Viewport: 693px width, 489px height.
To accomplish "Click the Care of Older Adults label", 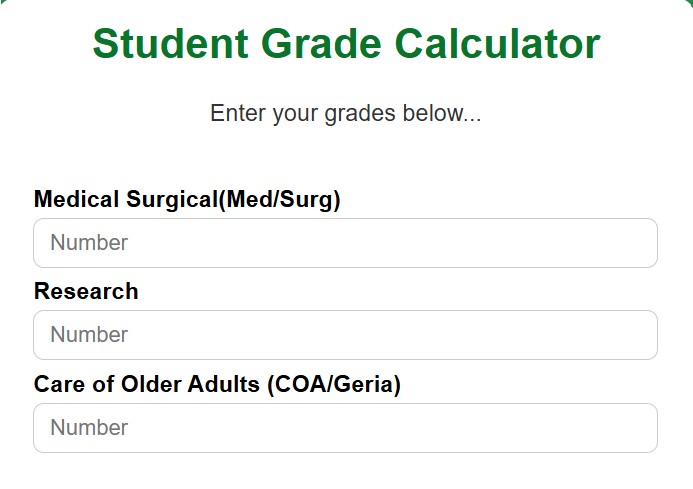I will 217,384.
